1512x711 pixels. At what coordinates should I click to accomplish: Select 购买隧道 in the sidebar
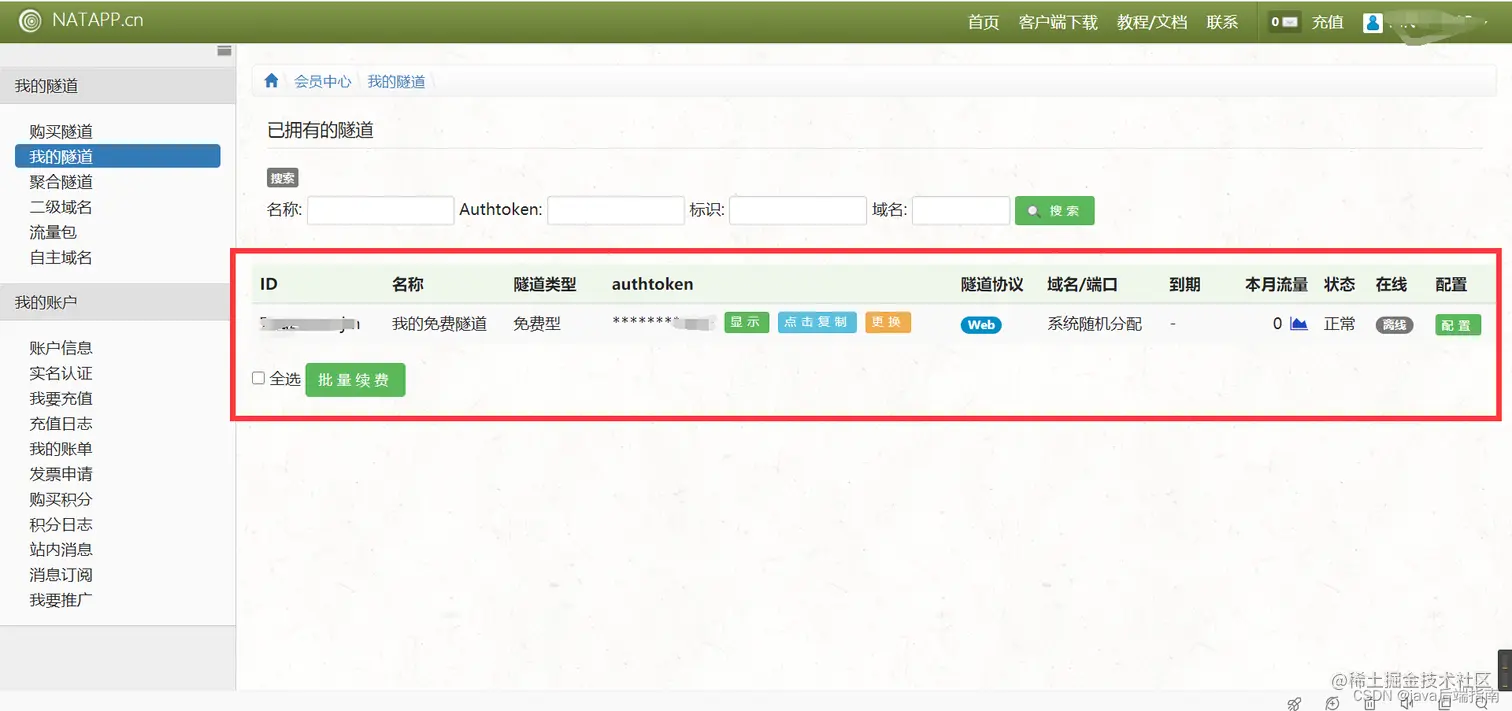[x=61, y=131]
